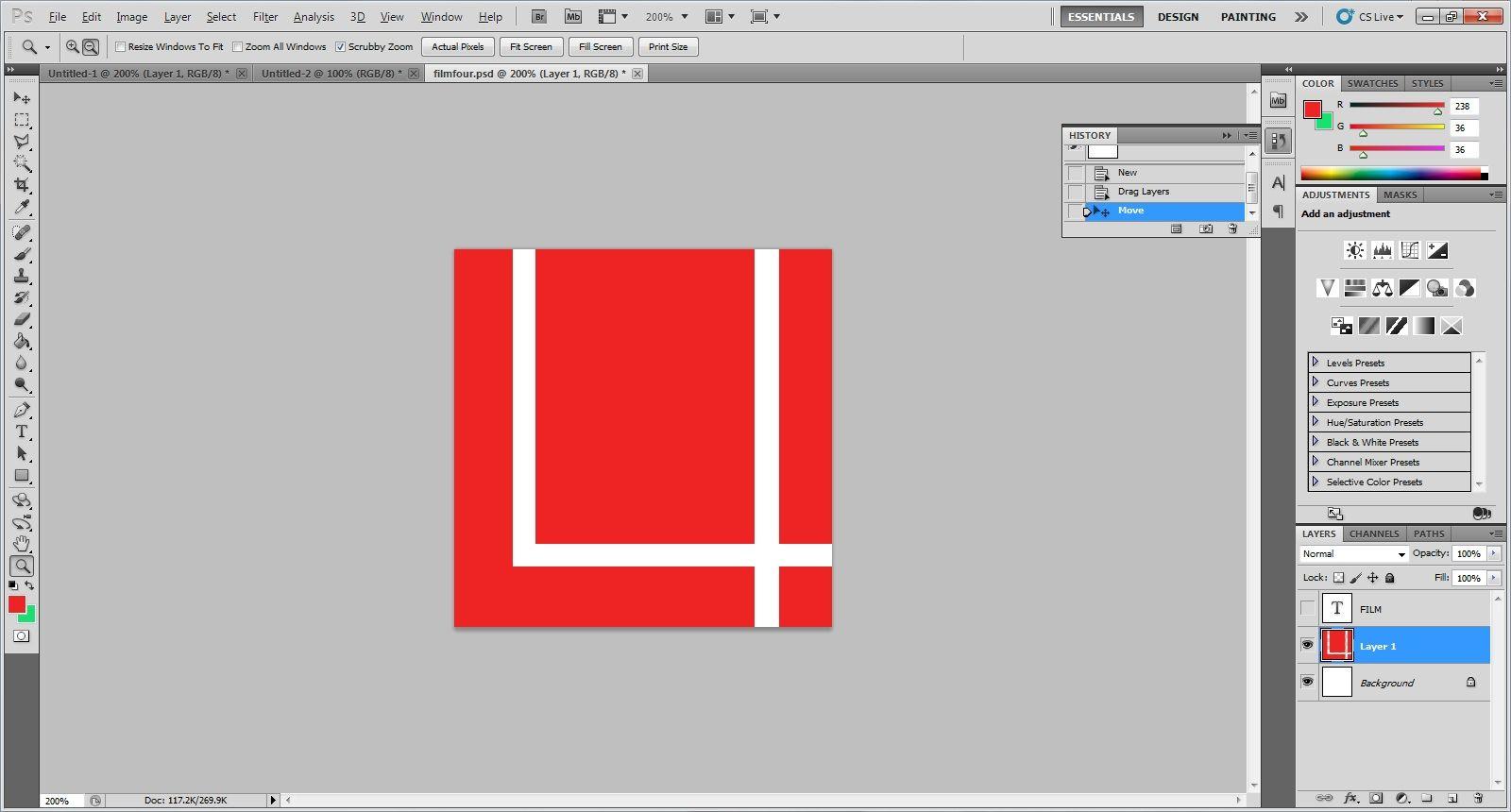Screen dimensions: 1511x812
Task: Open the Image menu
Action: click(x=132, y=17)
